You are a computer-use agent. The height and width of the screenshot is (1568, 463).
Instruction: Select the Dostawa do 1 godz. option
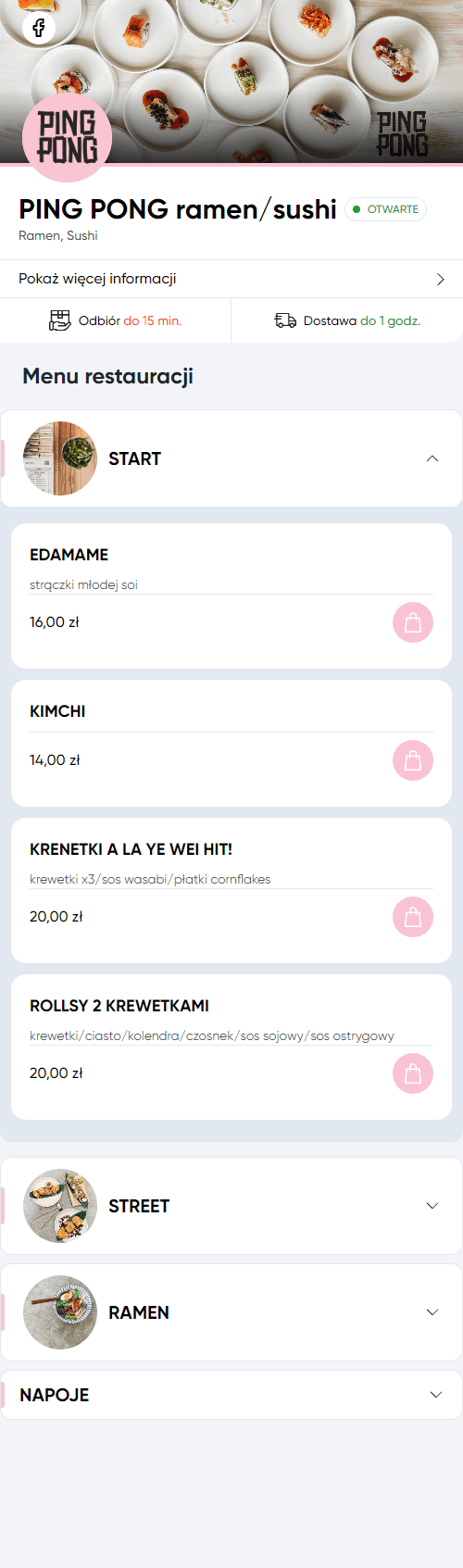(347, 320)
